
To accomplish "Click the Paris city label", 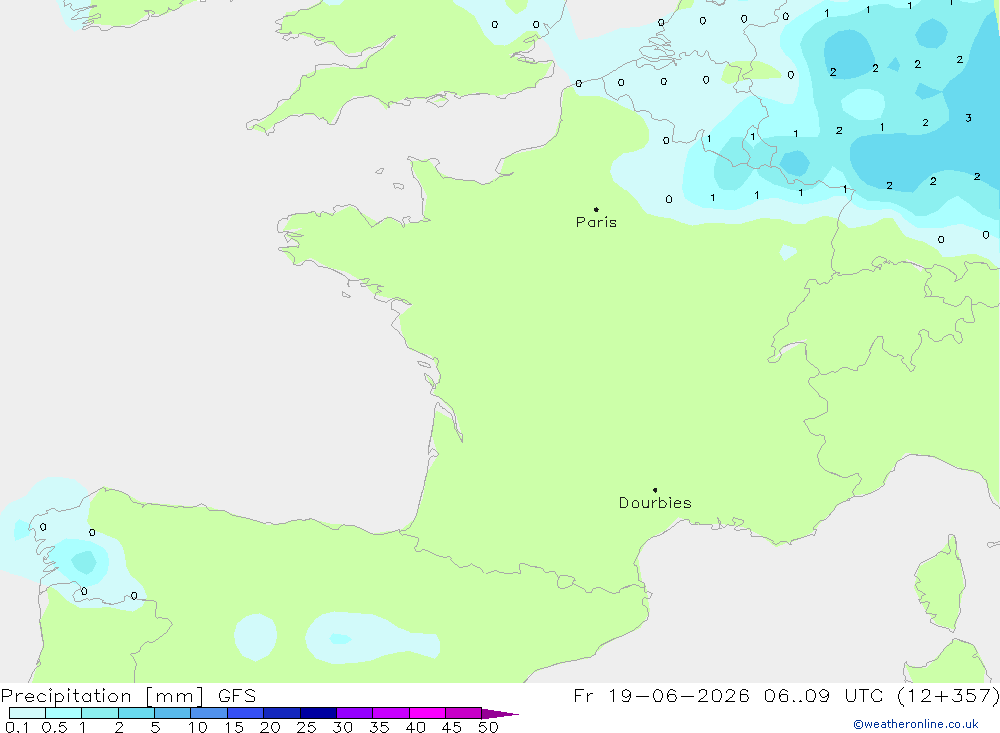I will click(x=596, y=222).
